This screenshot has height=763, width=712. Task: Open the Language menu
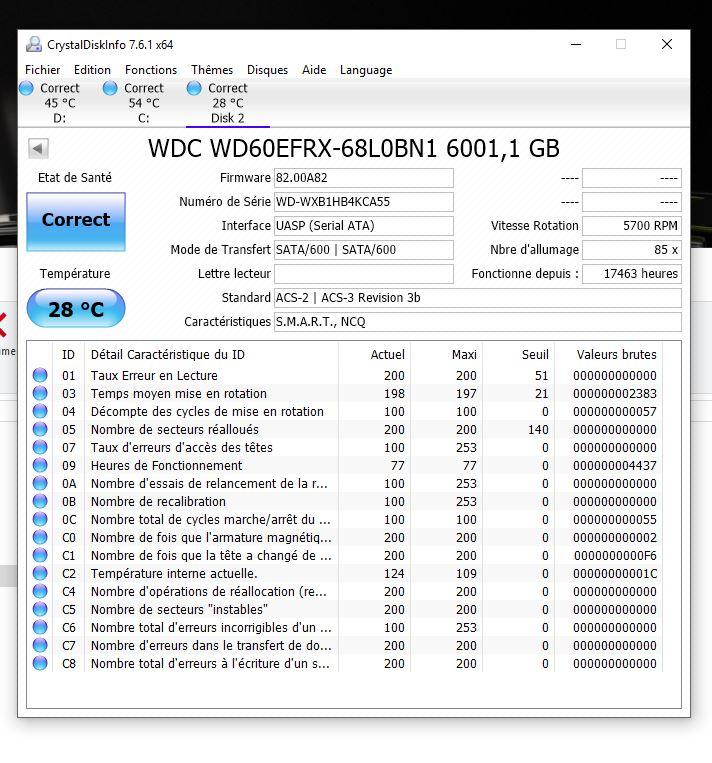point(366,70)
